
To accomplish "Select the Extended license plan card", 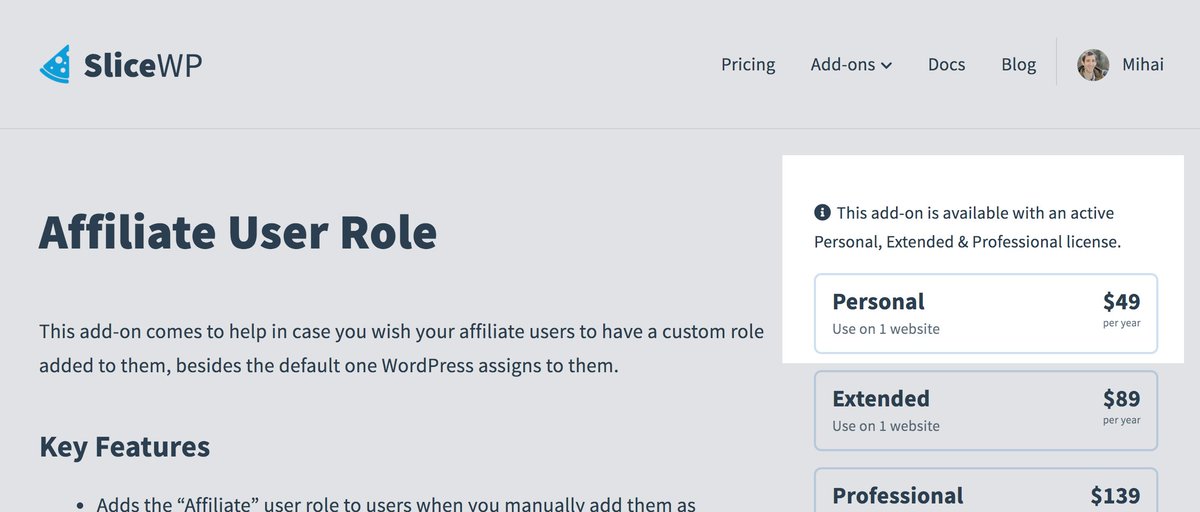I will (x=986, y=410).
